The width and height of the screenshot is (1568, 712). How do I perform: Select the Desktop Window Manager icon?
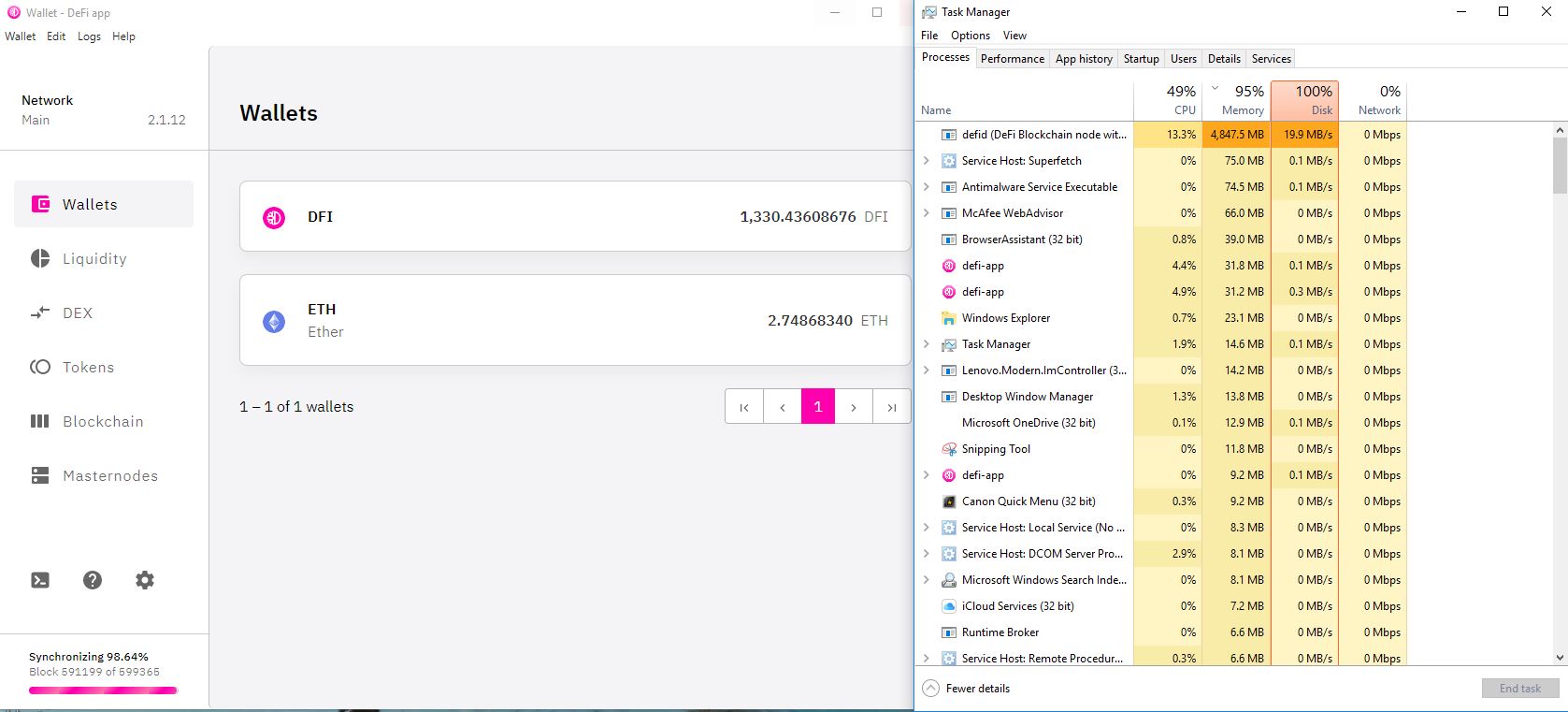point(949,397)
